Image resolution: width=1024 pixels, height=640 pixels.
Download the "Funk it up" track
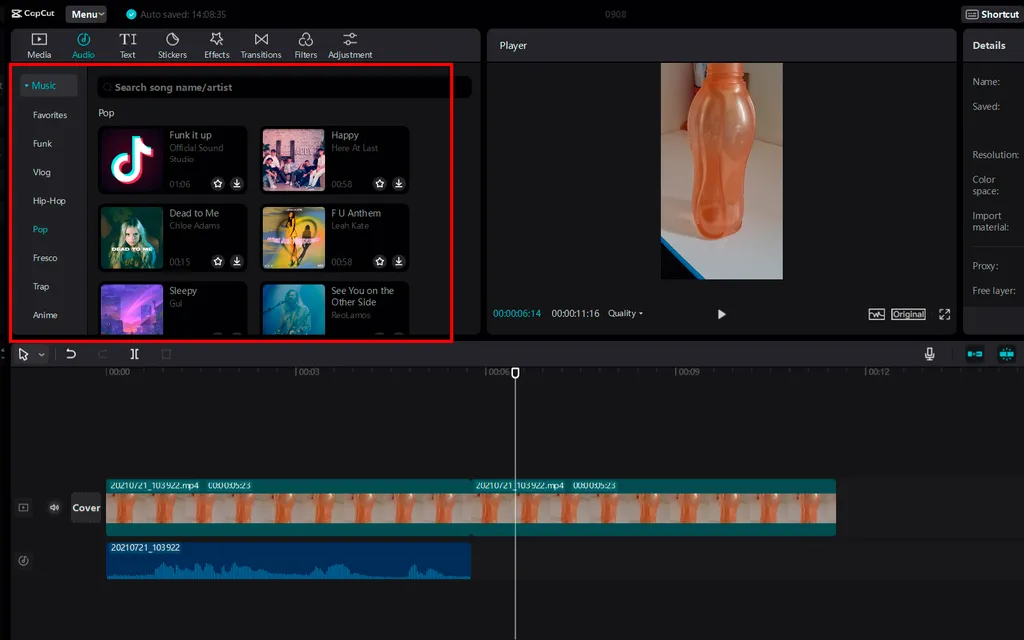coord(237,184)
